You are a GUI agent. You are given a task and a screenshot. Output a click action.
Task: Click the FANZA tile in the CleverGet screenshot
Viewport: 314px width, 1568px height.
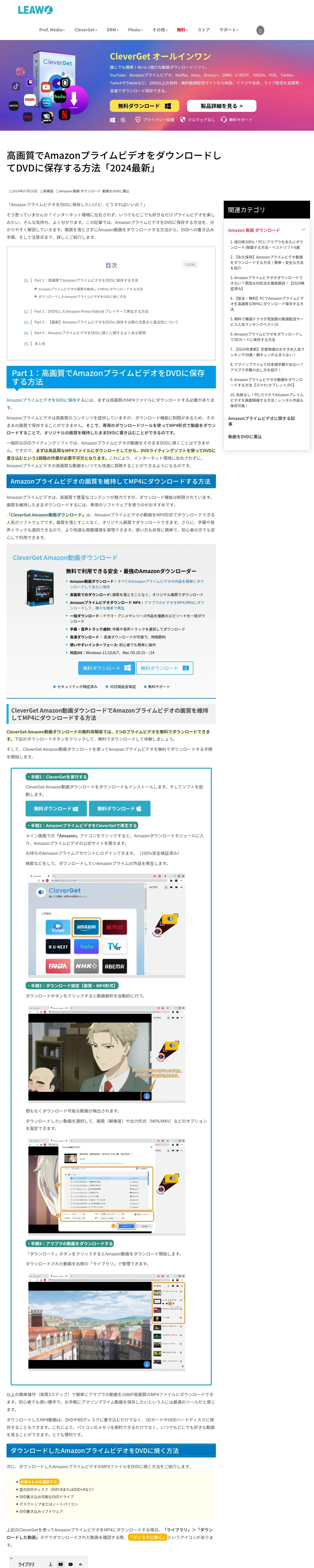[x=58, y=966]
